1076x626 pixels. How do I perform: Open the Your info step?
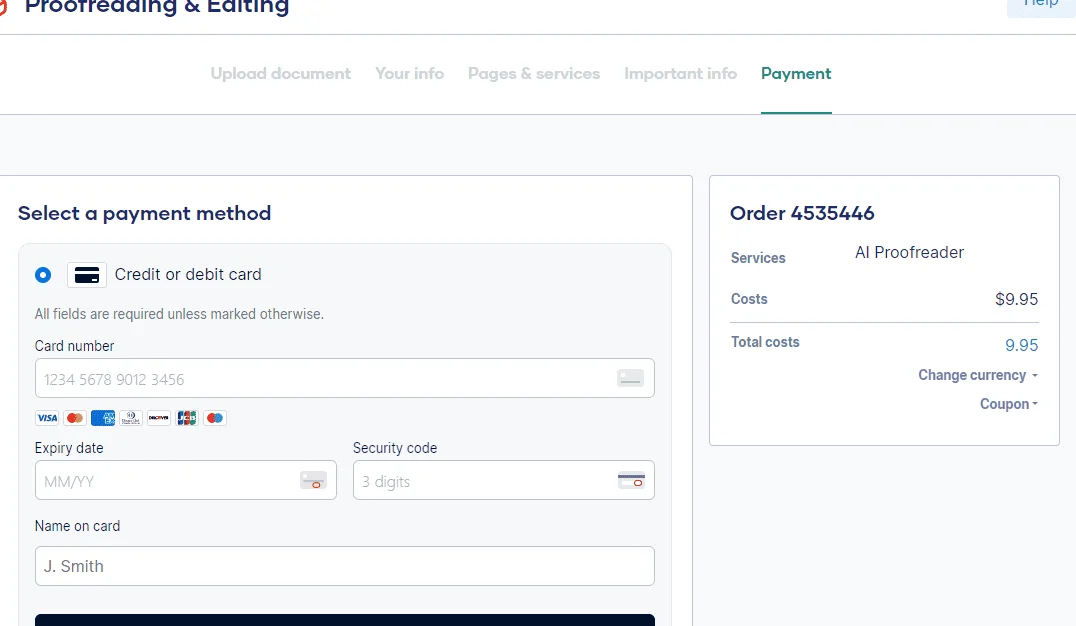410,73
